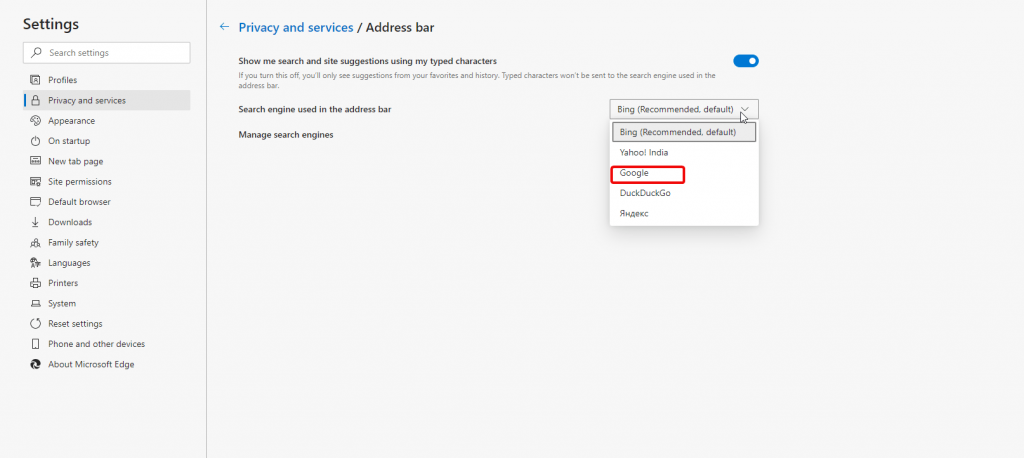Click the Show me search and site suggestions heading
This screenshot has width=1024, height=458.
tap(368, 61)
